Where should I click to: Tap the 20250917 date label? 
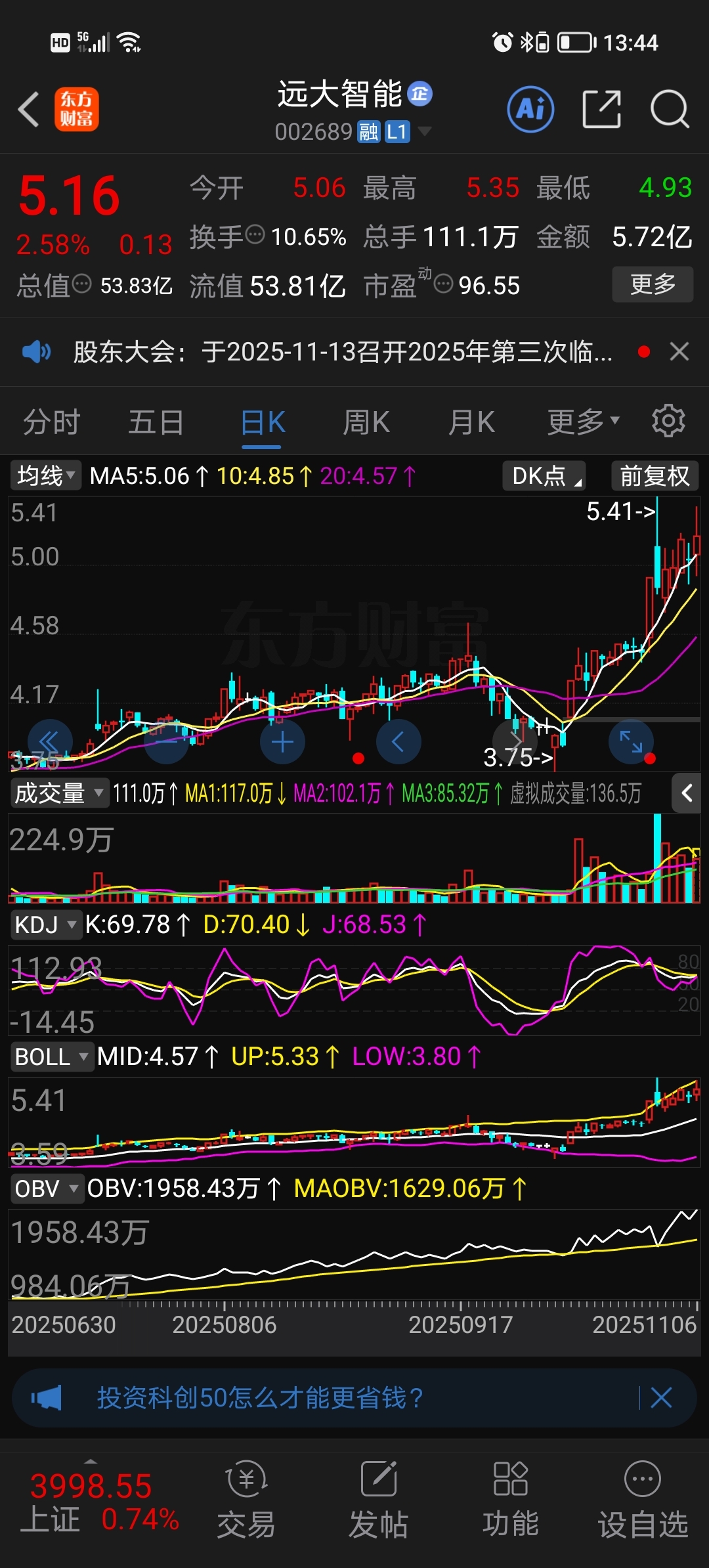[460, 1325]
